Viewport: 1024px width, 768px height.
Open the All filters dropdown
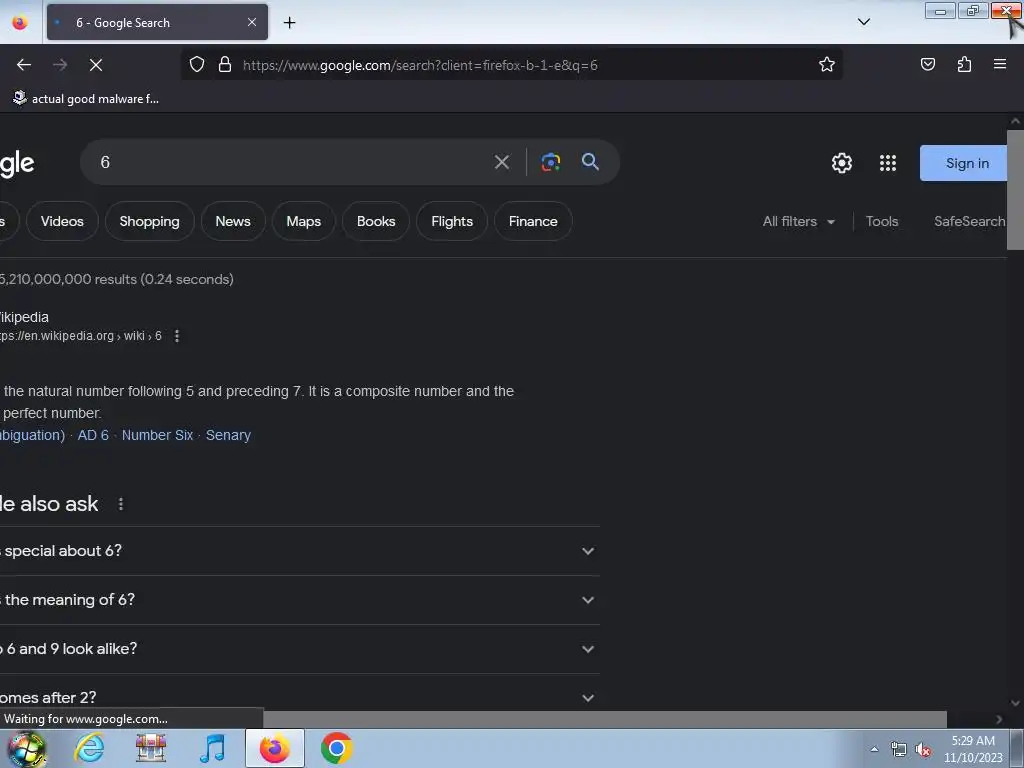(x=799, y=221)
